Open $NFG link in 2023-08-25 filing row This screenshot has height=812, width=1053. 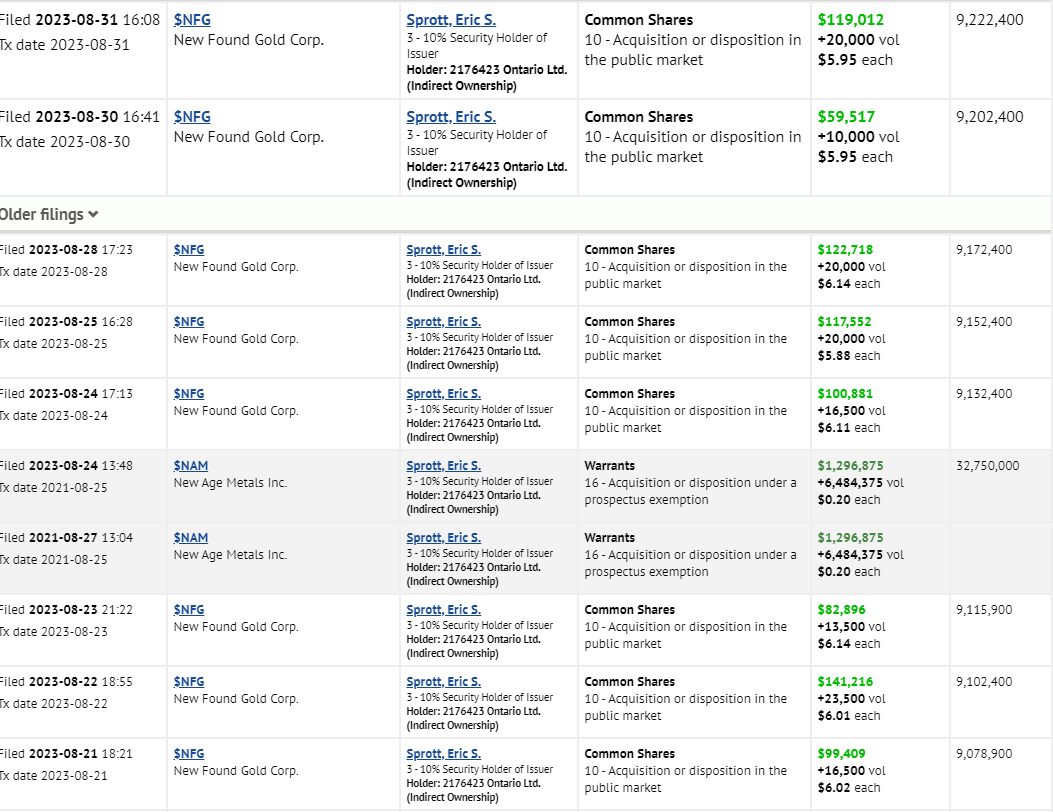[x=189, y=322]
